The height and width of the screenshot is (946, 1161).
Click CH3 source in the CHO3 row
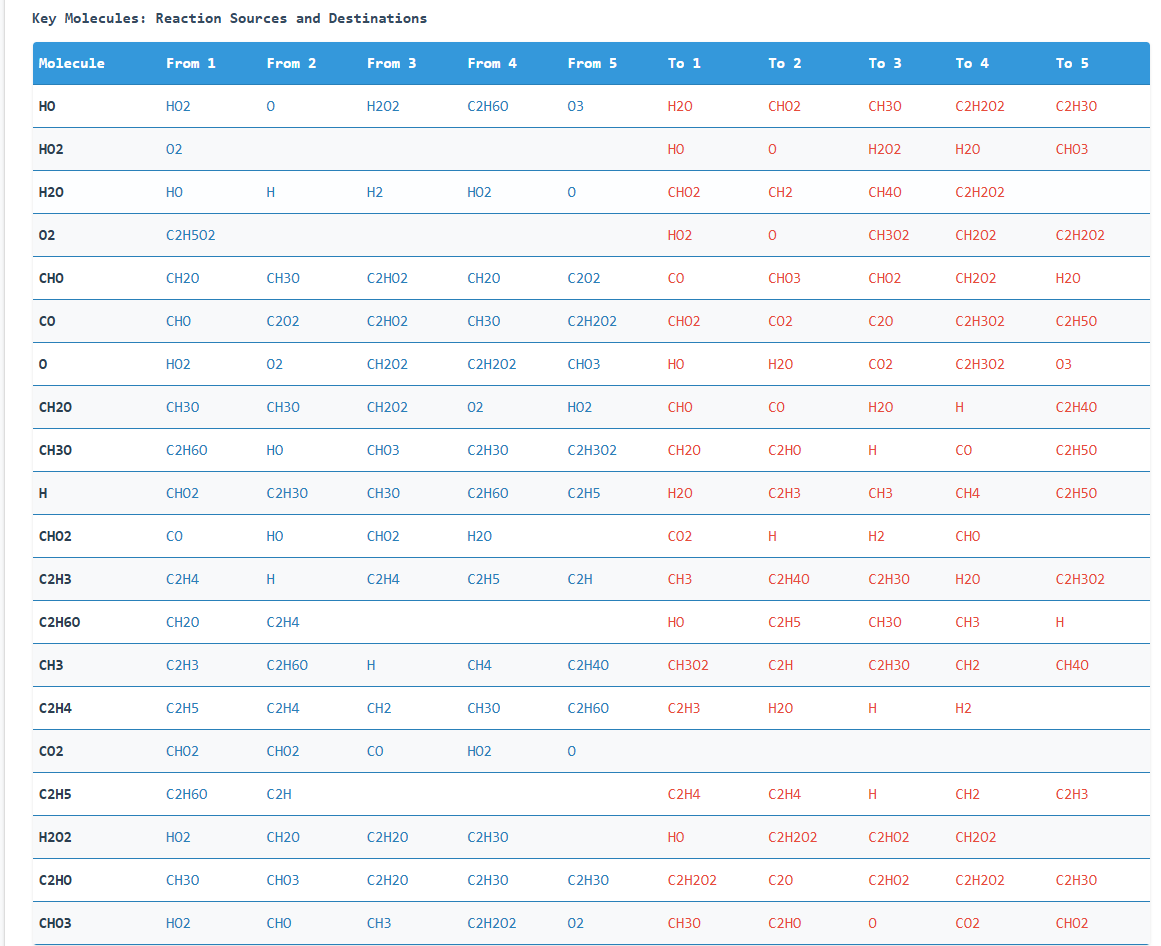379,923
